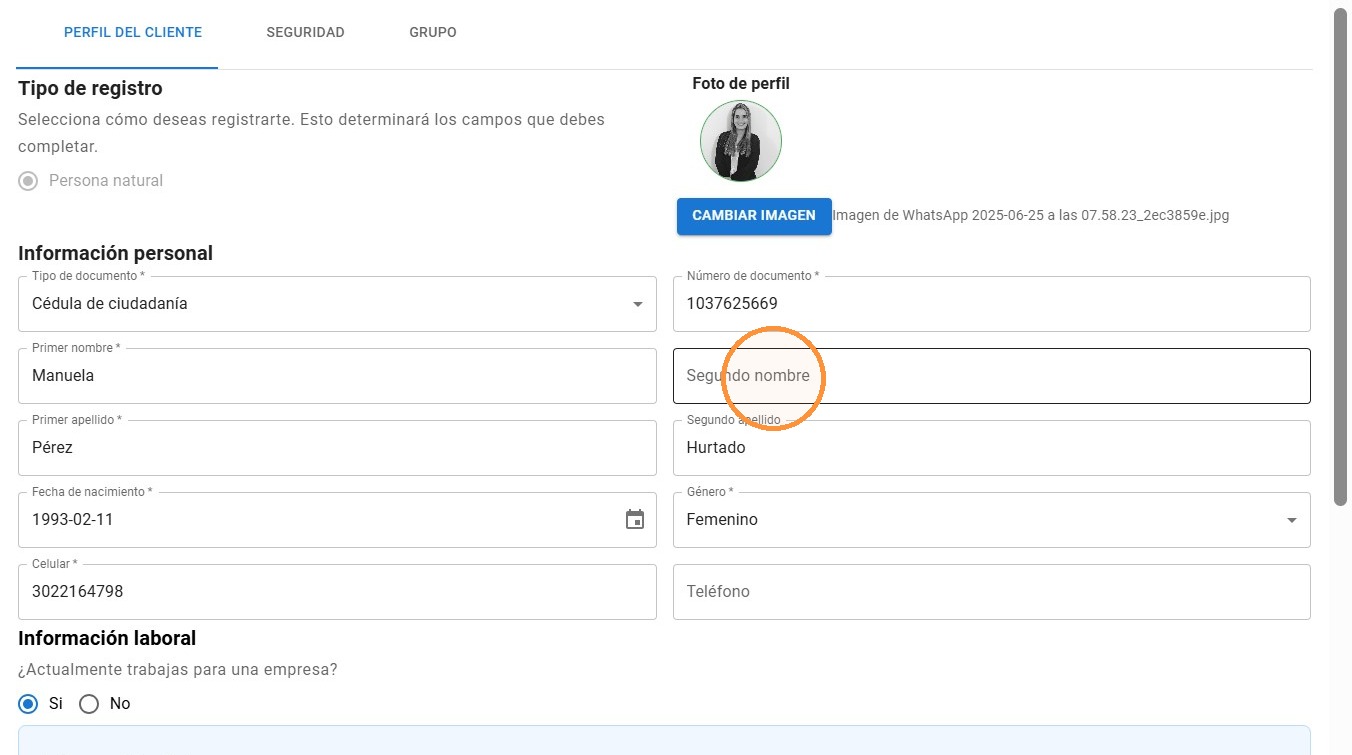1352x755 pixels.
Task: Open the Perfil del cliente tab
Action: click(133, 33)
